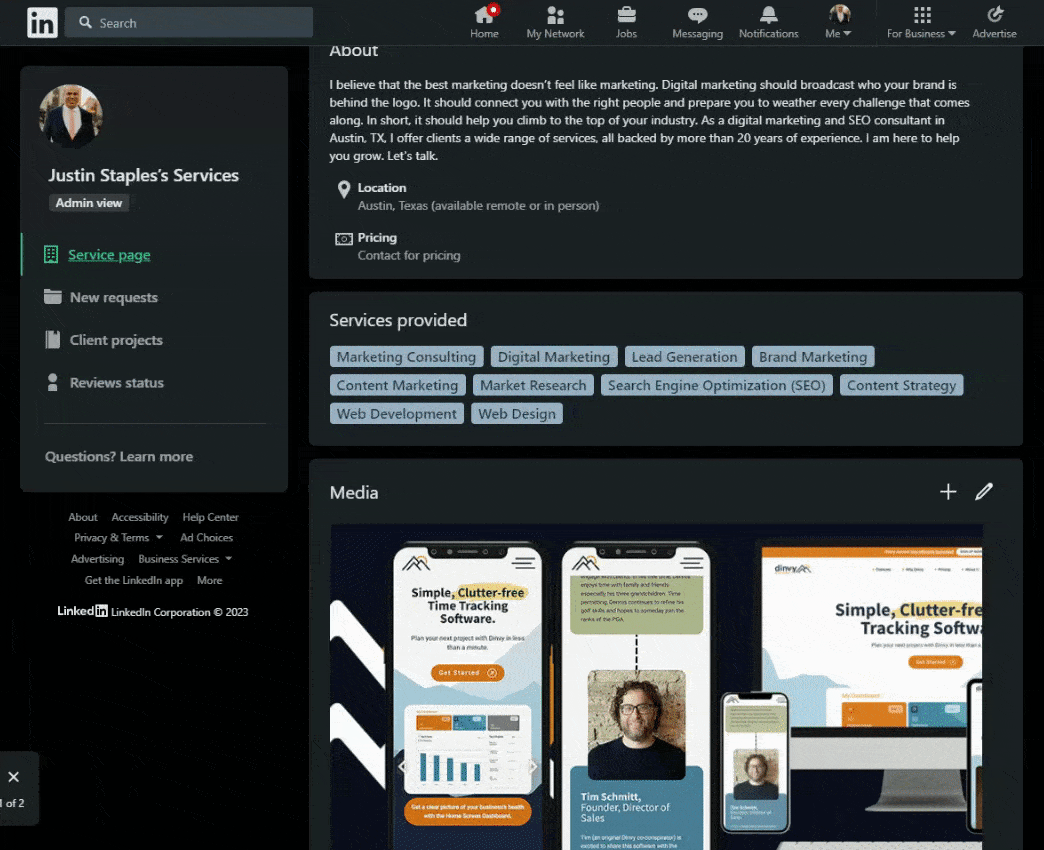The image size is (1044, 850).
Task: Click the hamburger menu in first phone mockup
Action: (x=523, y=563)
